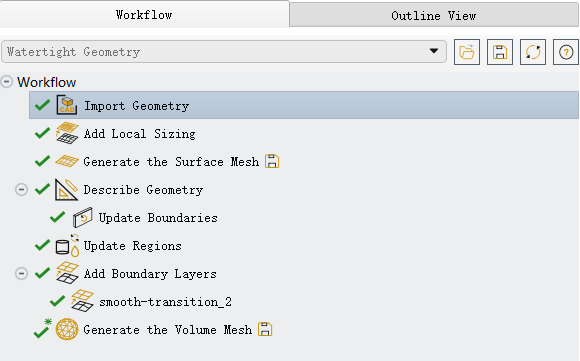This screenshot has width=580, height=361.
Task: Click the Add Local Sizing icon
Action: pos(67,133)
